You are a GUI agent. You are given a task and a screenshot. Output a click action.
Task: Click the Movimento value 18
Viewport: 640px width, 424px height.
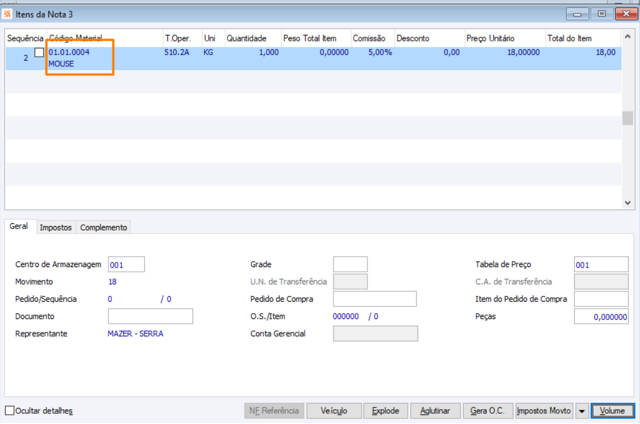point(112,282)
